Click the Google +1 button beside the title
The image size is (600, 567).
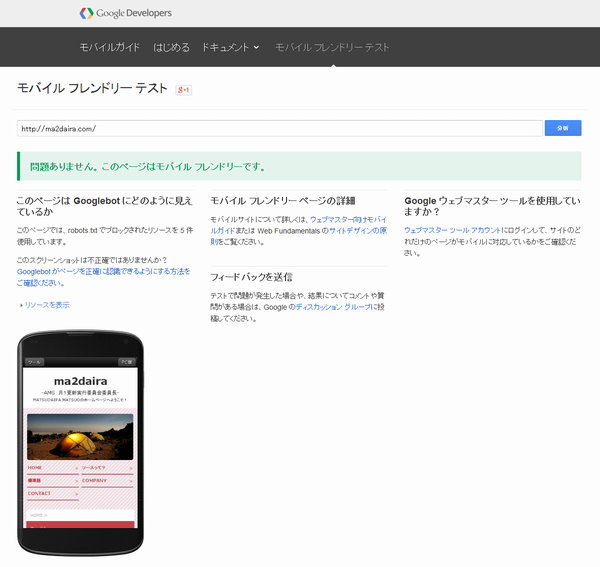pyautogui.click(x=184, y=90)
